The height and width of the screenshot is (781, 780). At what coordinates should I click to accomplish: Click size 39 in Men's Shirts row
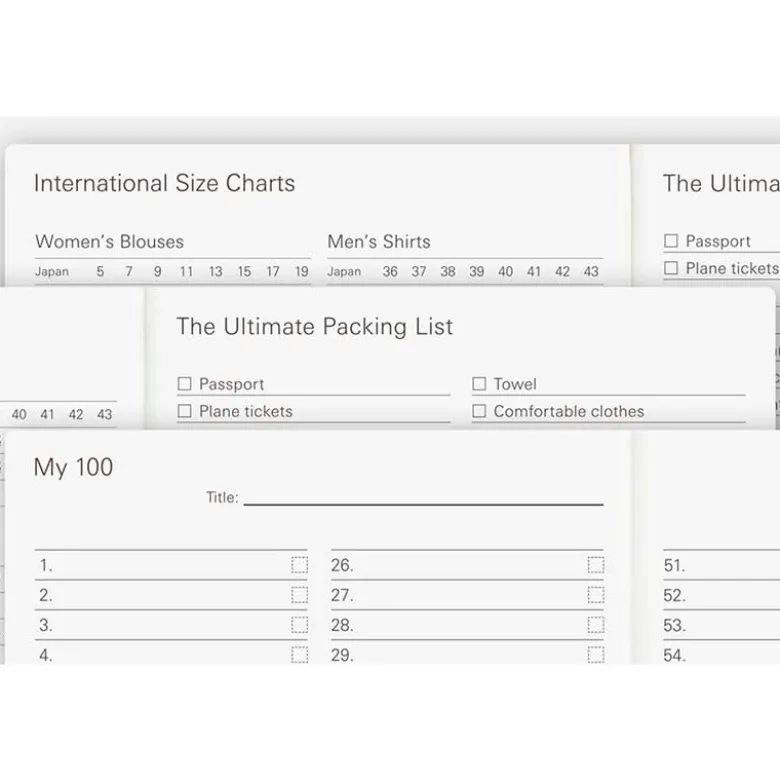477,271
